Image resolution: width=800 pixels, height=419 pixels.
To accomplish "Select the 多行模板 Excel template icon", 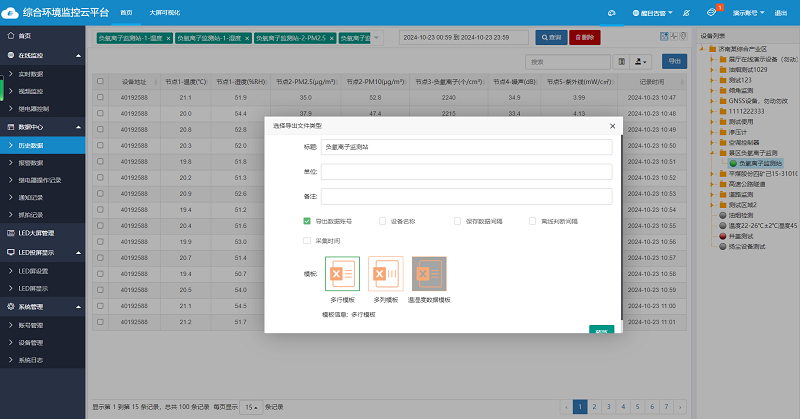I will 343,274.
